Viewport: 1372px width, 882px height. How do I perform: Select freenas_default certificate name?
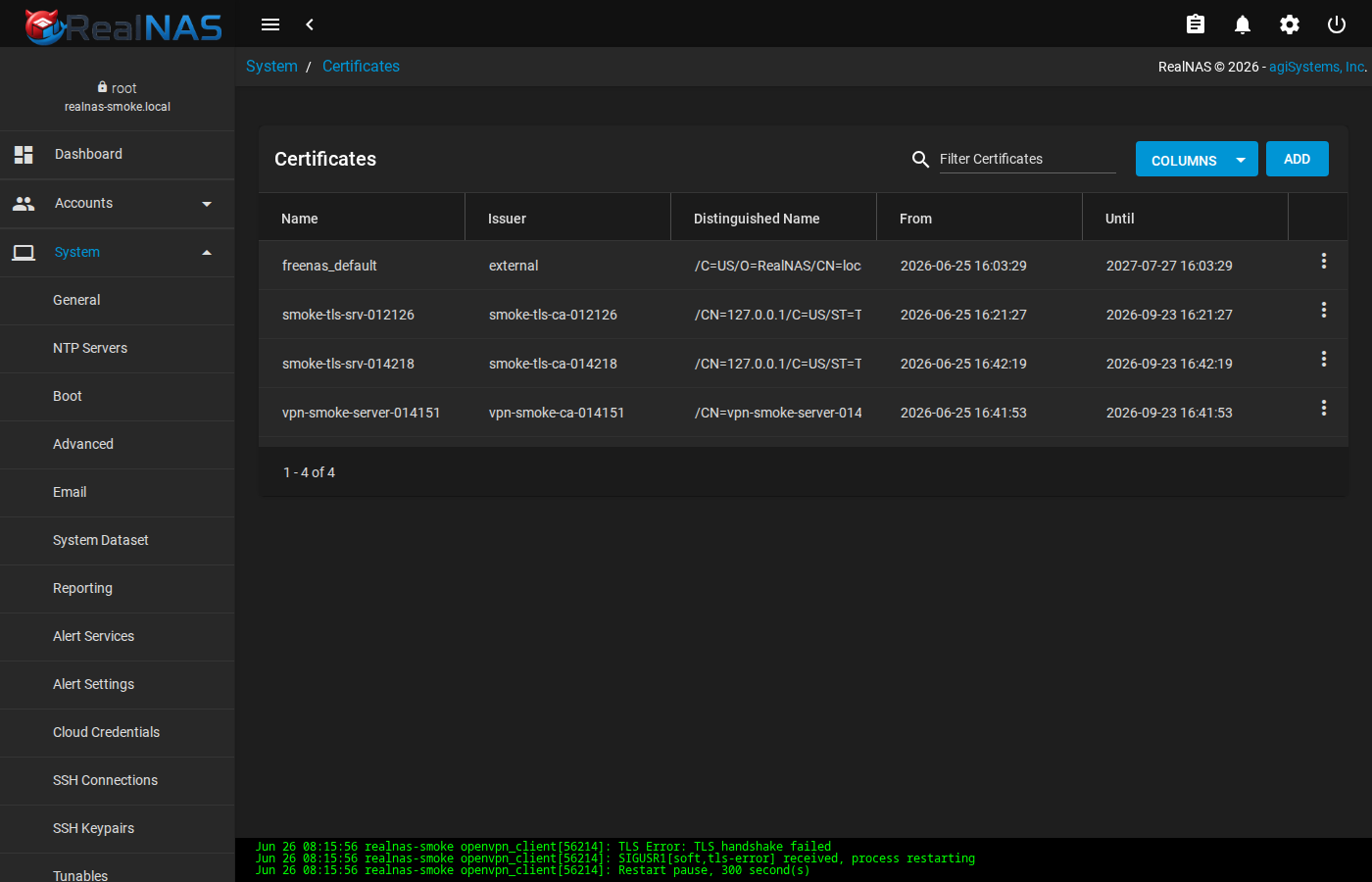(329, 266)
